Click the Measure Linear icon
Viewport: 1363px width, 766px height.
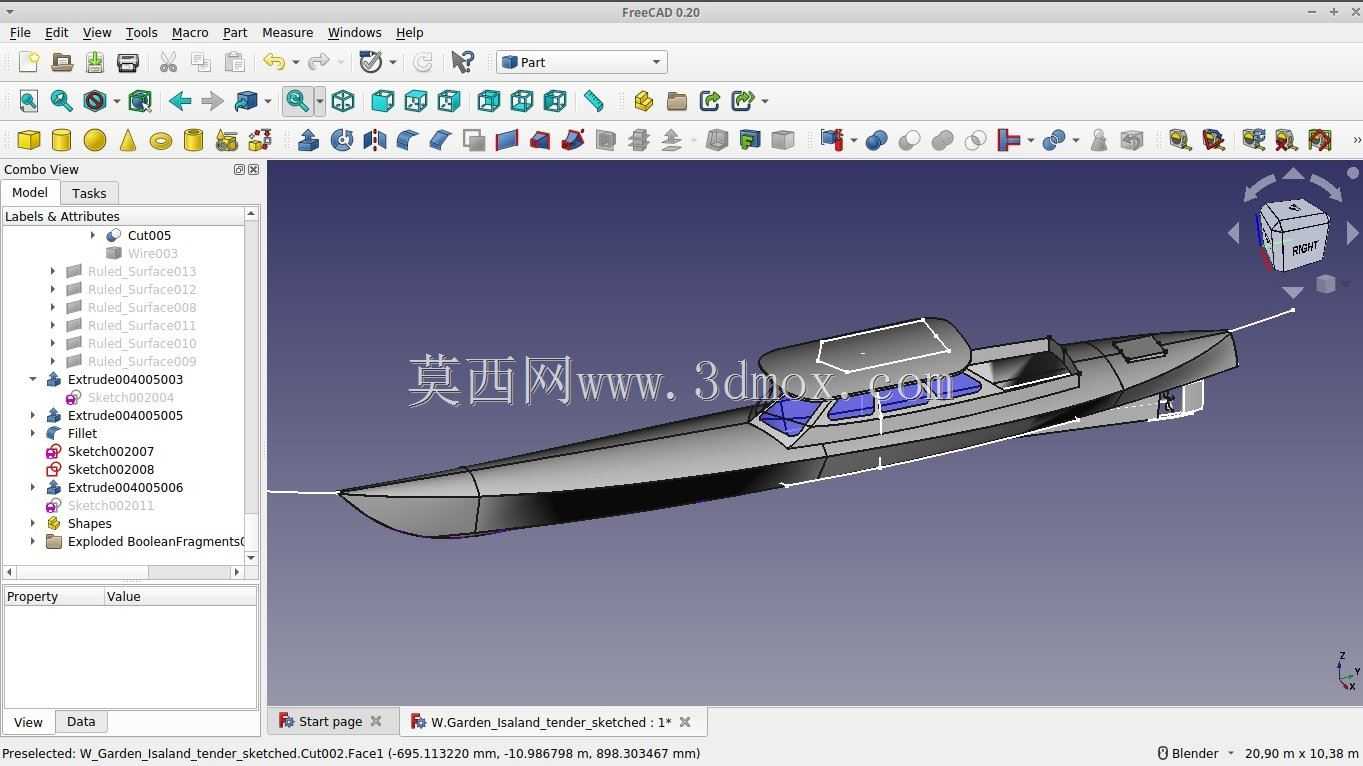point(1181,140)
